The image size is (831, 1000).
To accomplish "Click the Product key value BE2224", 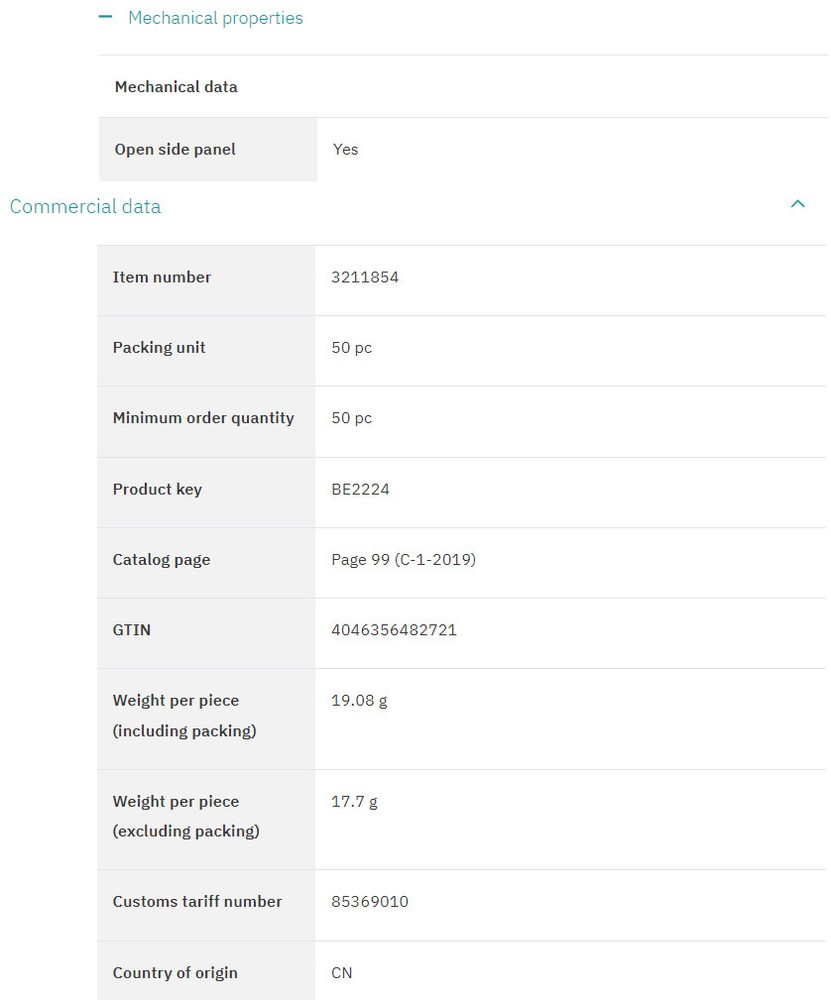I will pyautogui.click(x=360, y=489).
